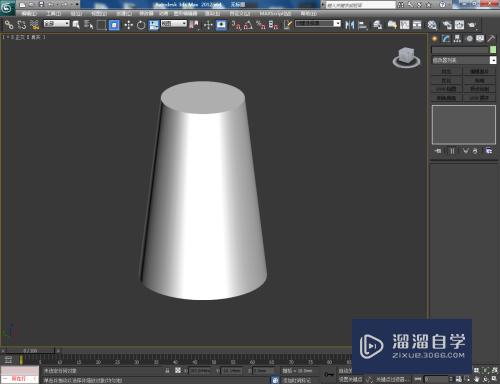This screenshot has width=500, height=384.
Task: Click Render Production teapot
Action: click(472, 25)
